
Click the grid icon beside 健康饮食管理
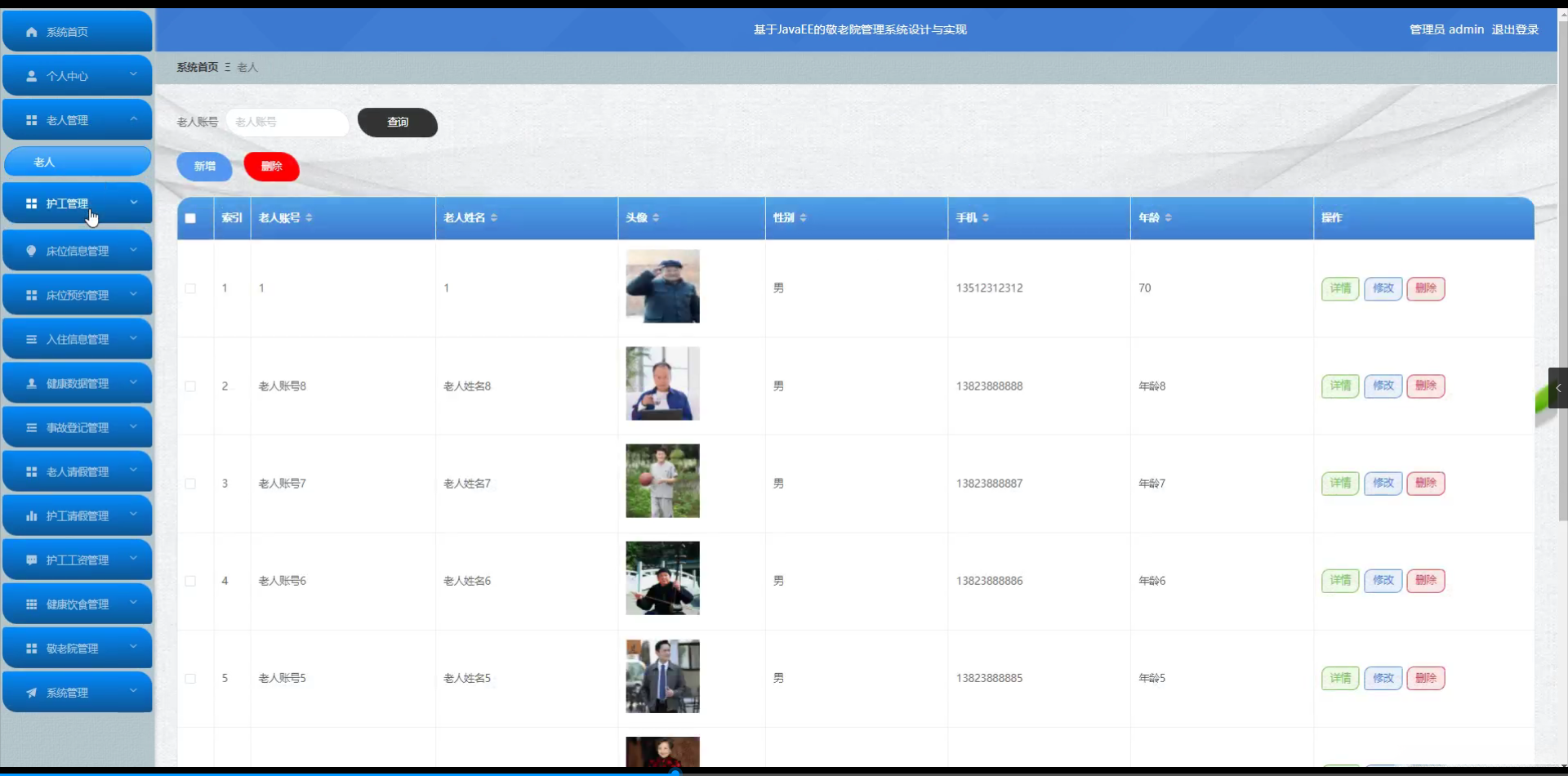(31, 604)
